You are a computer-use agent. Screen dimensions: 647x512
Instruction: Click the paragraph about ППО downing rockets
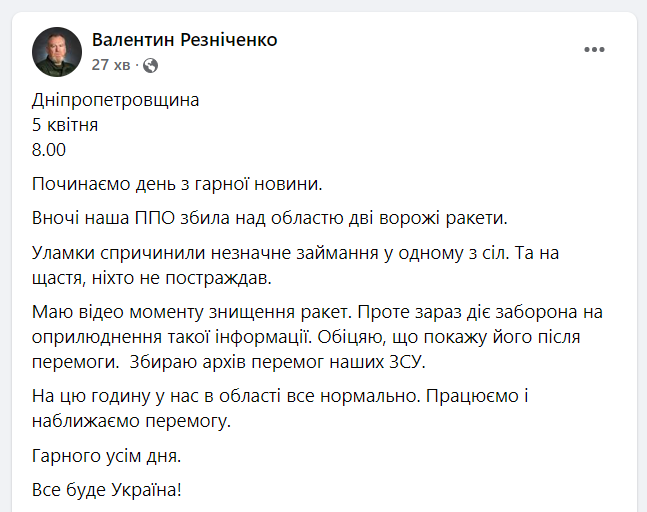[x=269, y=218]
